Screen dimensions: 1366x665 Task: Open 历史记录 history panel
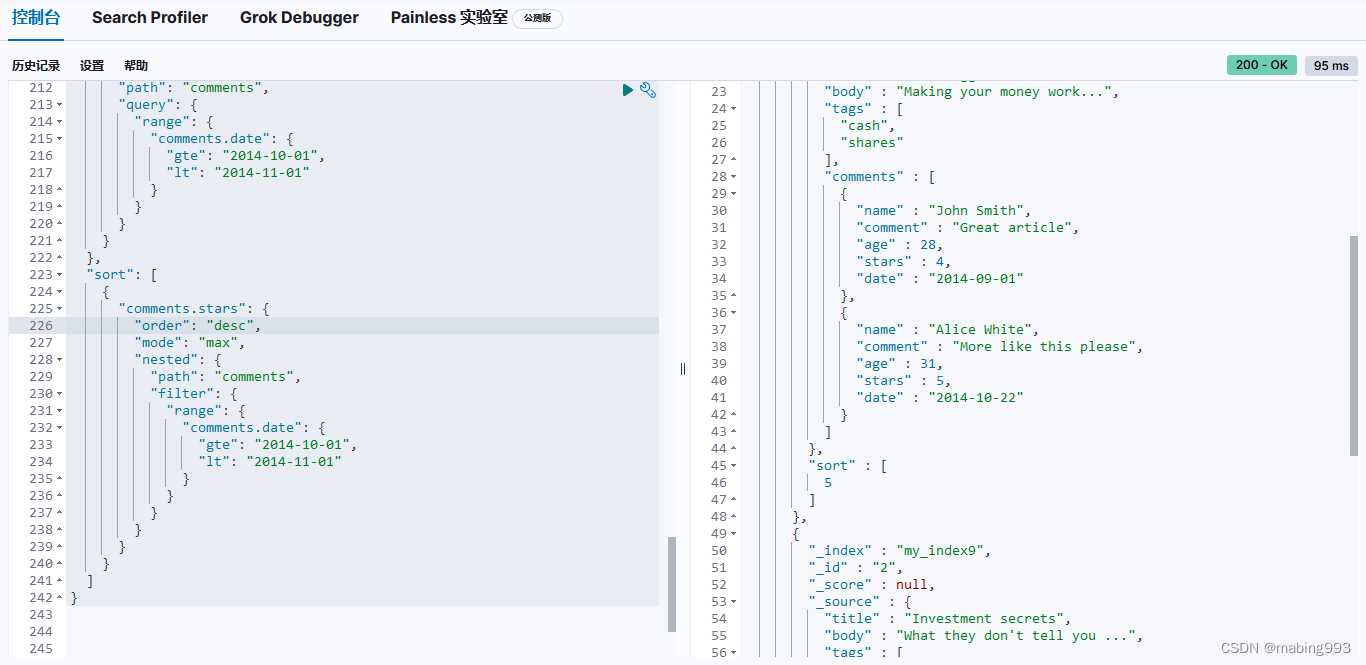(x=36, y=66)
